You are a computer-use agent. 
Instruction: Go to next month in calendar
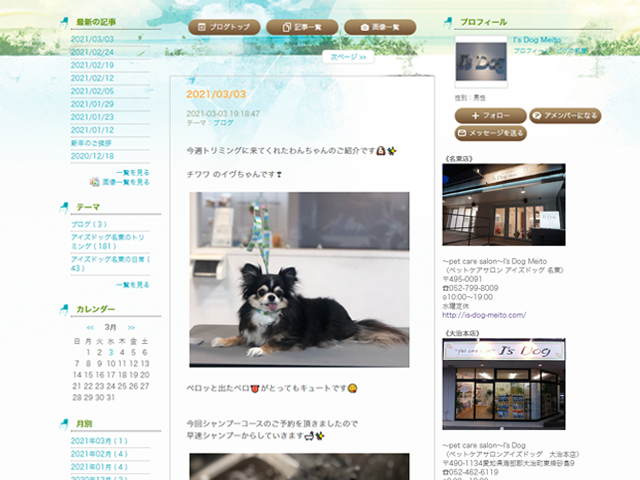pyautogui.click(x=130, y=327)
